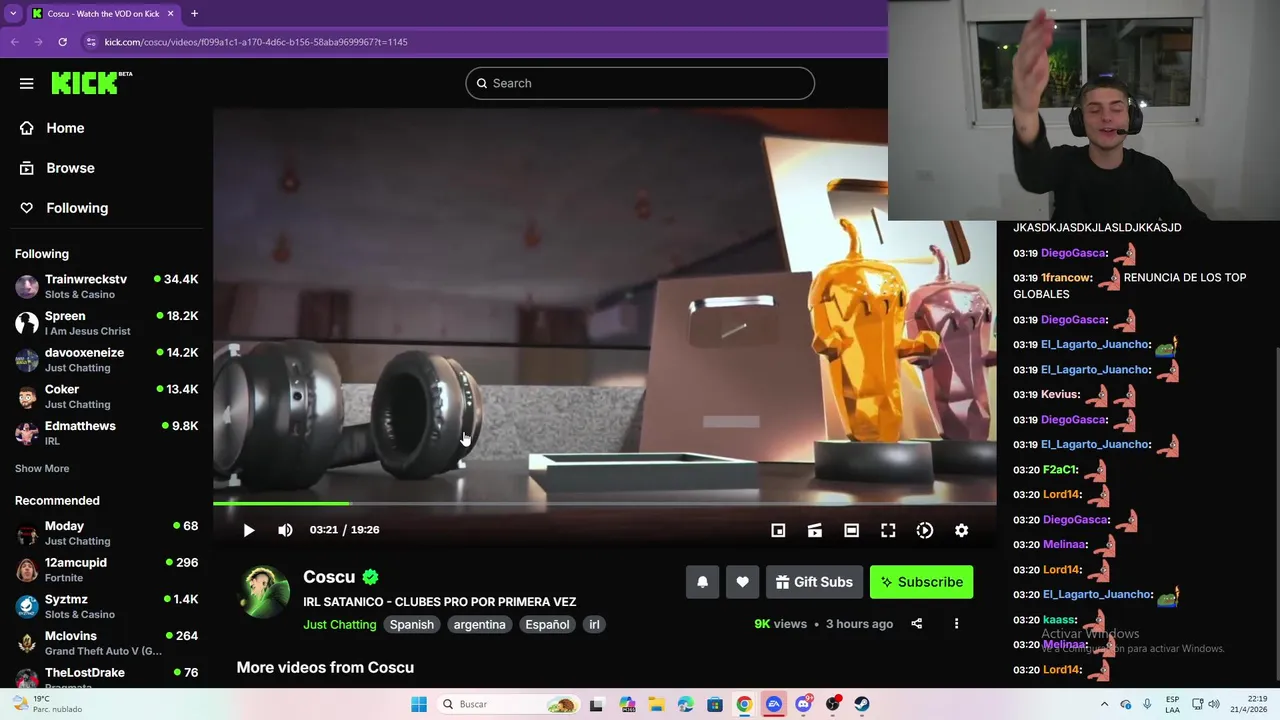Image resolution: width=1280 pixels, height=720 pixels.
Task: Follow Coscu with heart button
Action: [742, 582]
